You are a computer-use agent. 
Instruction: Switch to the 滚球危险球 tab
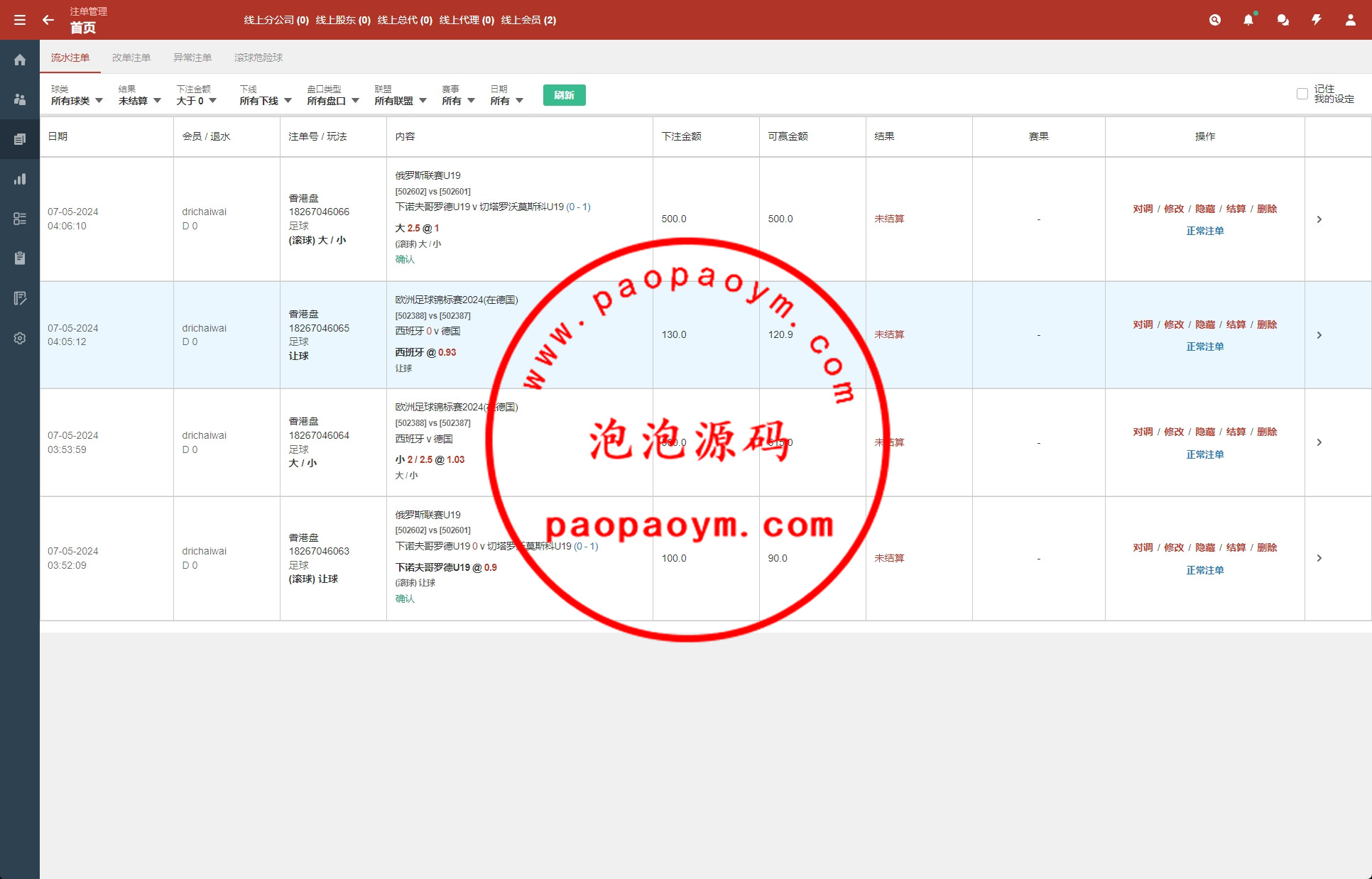[258, 58]
